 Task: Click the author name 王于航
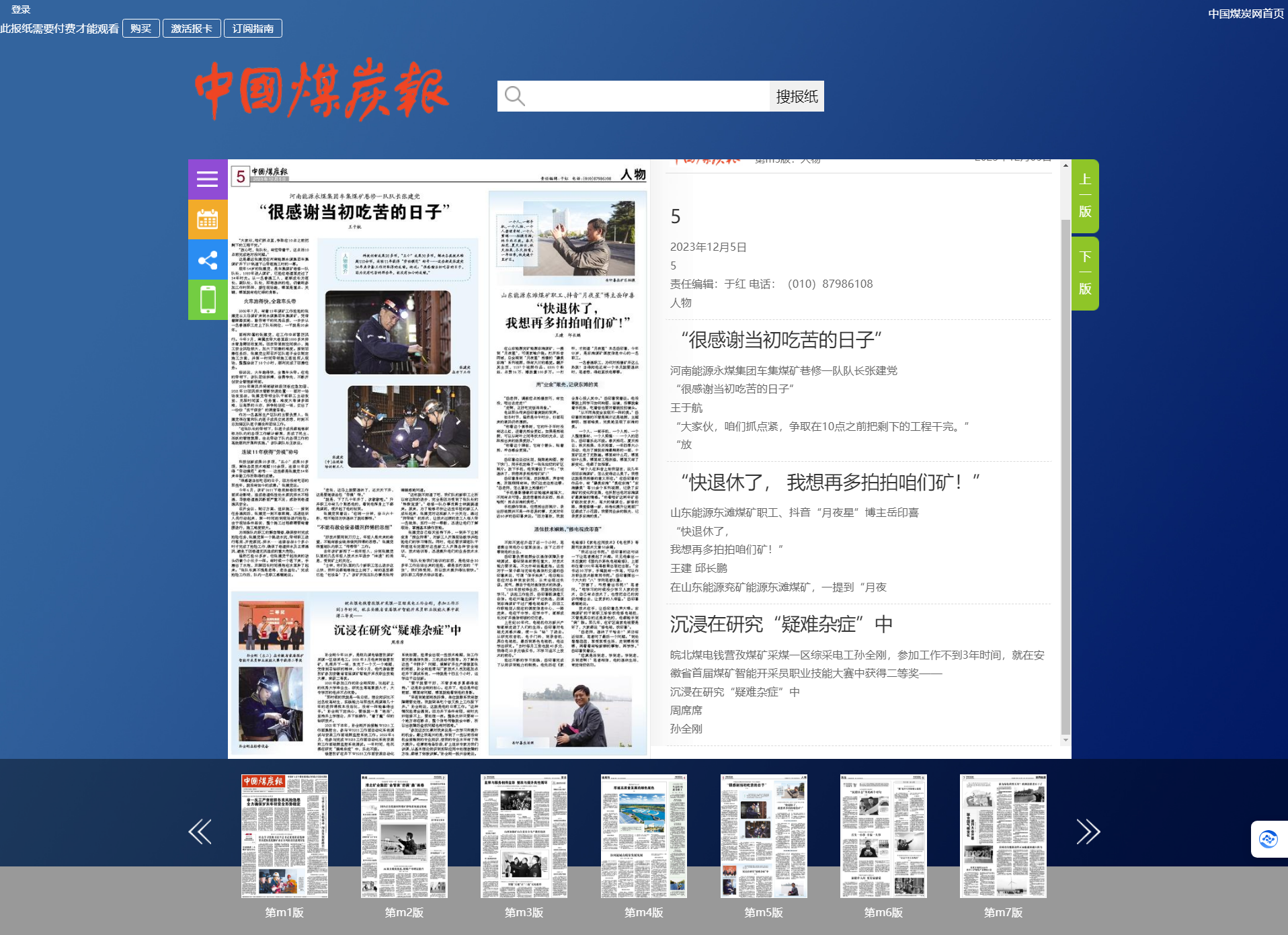(x=686, y=407)
